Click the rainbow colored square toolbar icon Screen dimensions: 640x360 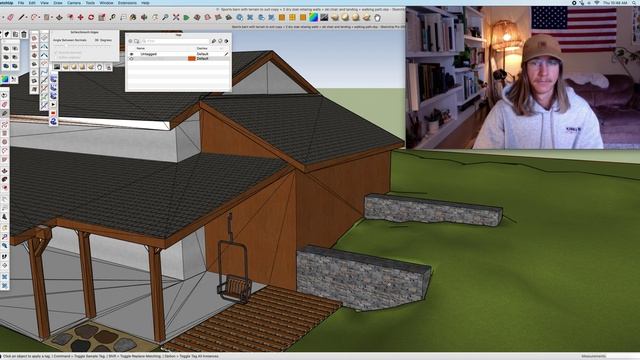pos(313,17)
